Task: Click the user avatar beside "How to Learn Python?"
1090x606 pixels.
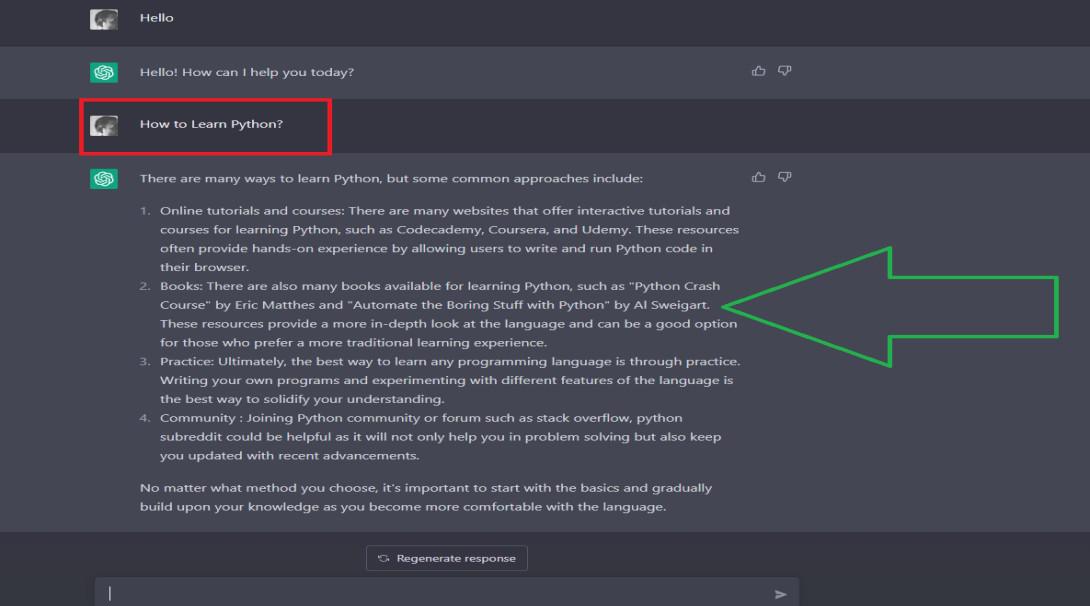Action: pyautogui.click(x=104, y=125)
